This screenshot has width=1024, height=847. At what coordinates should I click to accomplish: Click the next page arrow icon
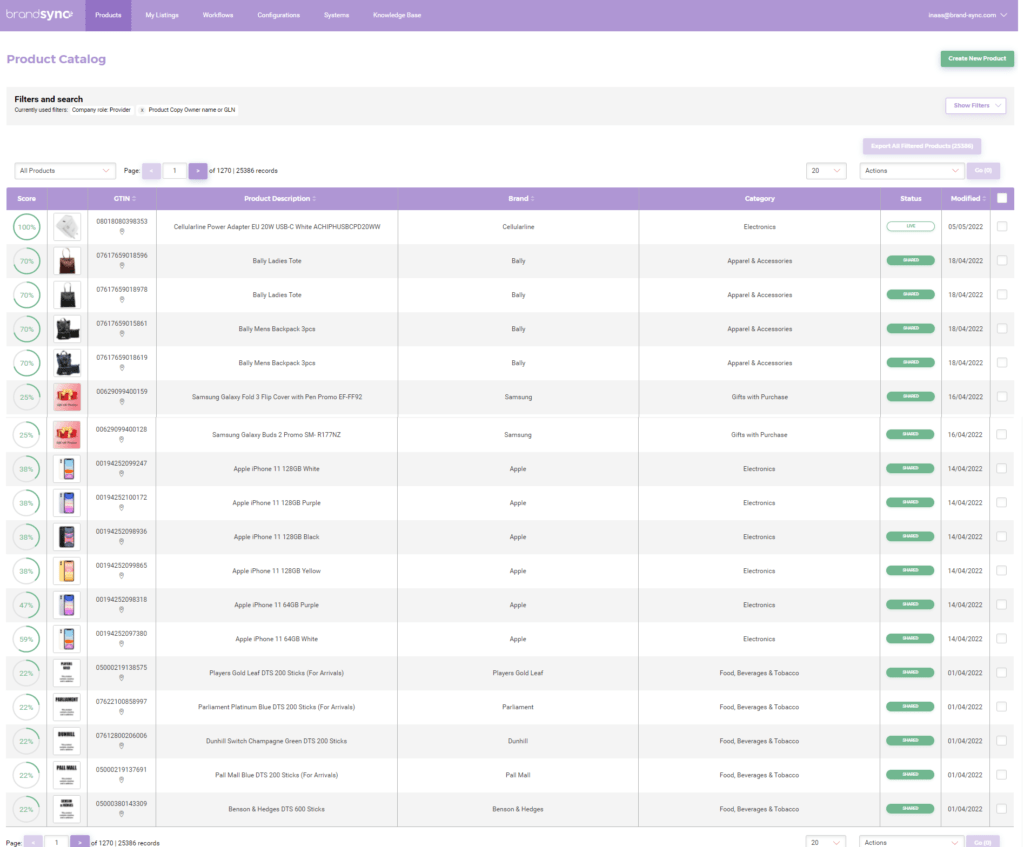click(x=197, y=170)
